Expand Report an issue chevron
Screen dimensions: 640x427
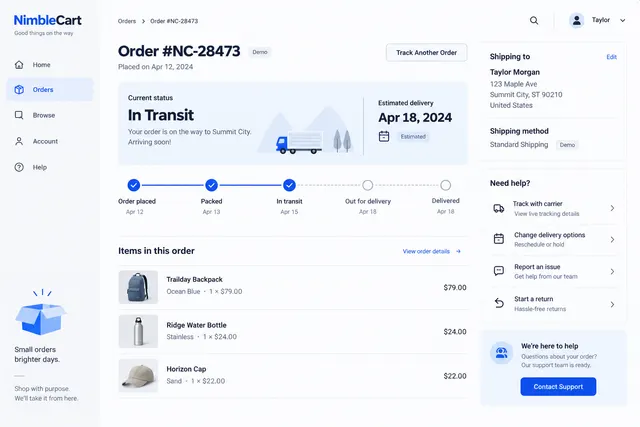pyautogui.click(x=612, y=271)
